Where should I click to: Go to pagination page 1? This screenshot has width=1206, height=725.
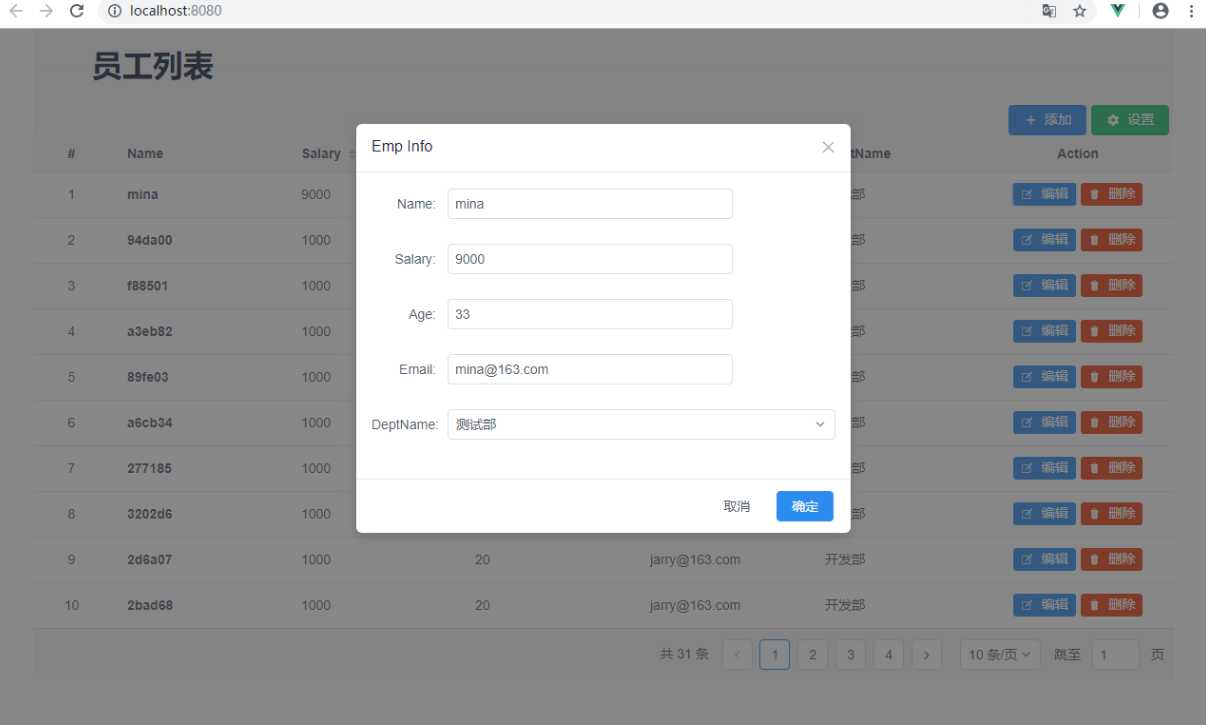pyautogui.click(x=774, y=655)
